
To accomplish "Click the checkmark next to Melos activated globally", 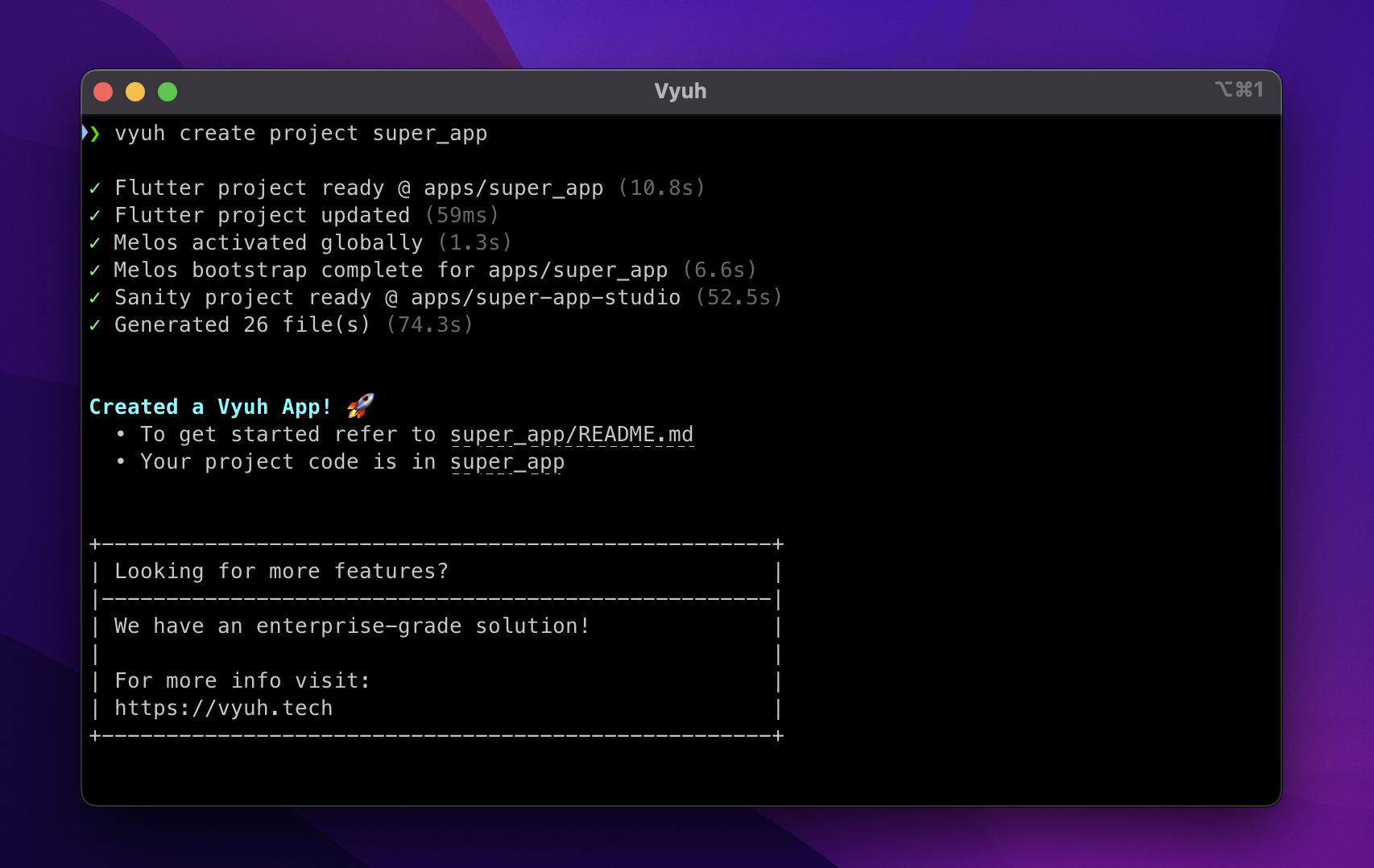I will 96,242.
